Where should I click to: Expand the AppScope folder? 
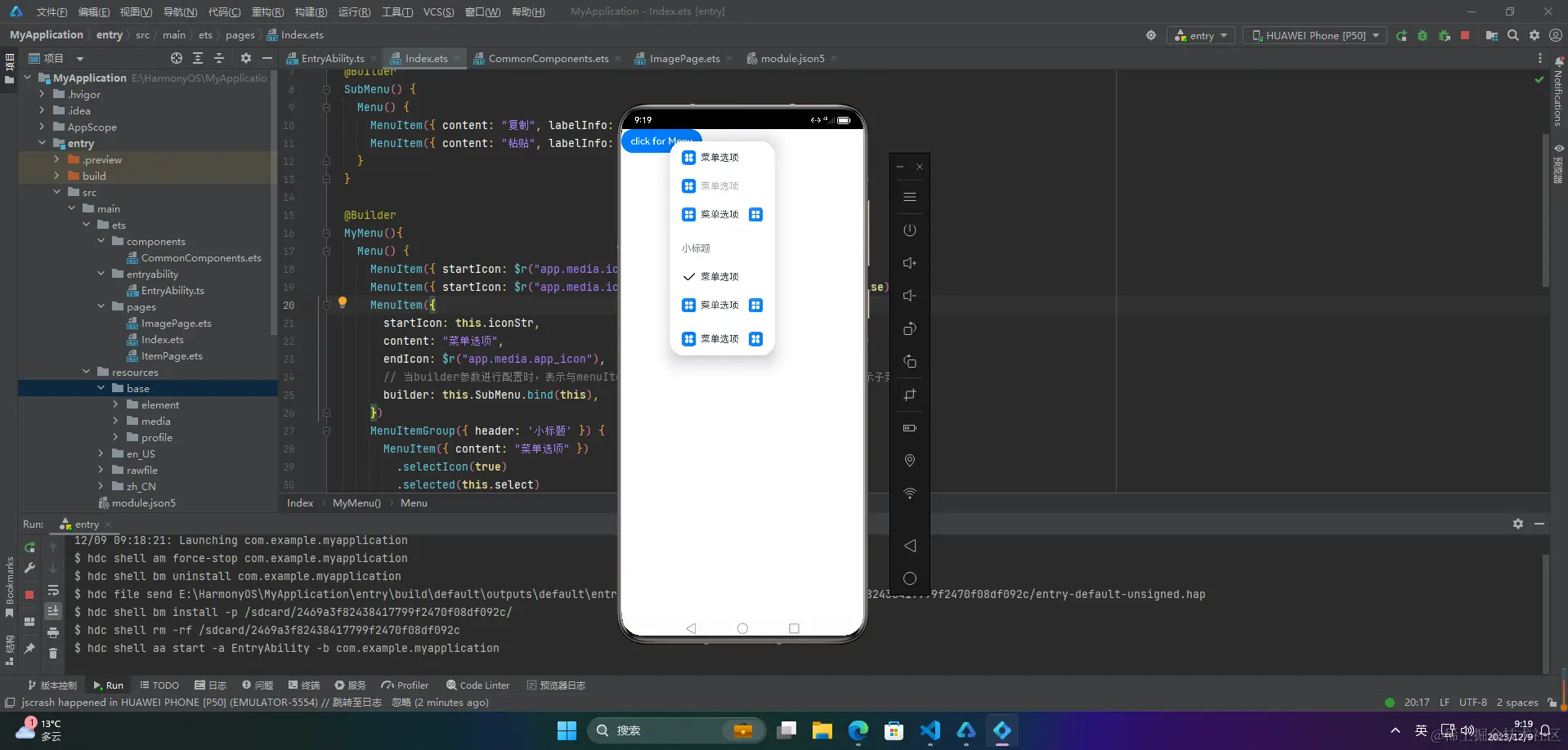[x=42, y=127]
